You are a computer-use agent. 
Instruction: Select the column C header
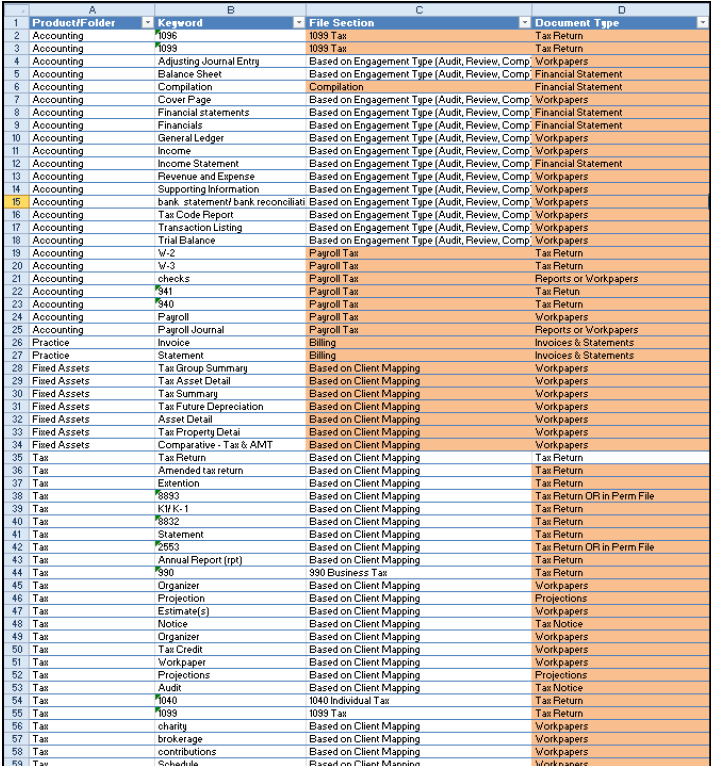[418, 8]
